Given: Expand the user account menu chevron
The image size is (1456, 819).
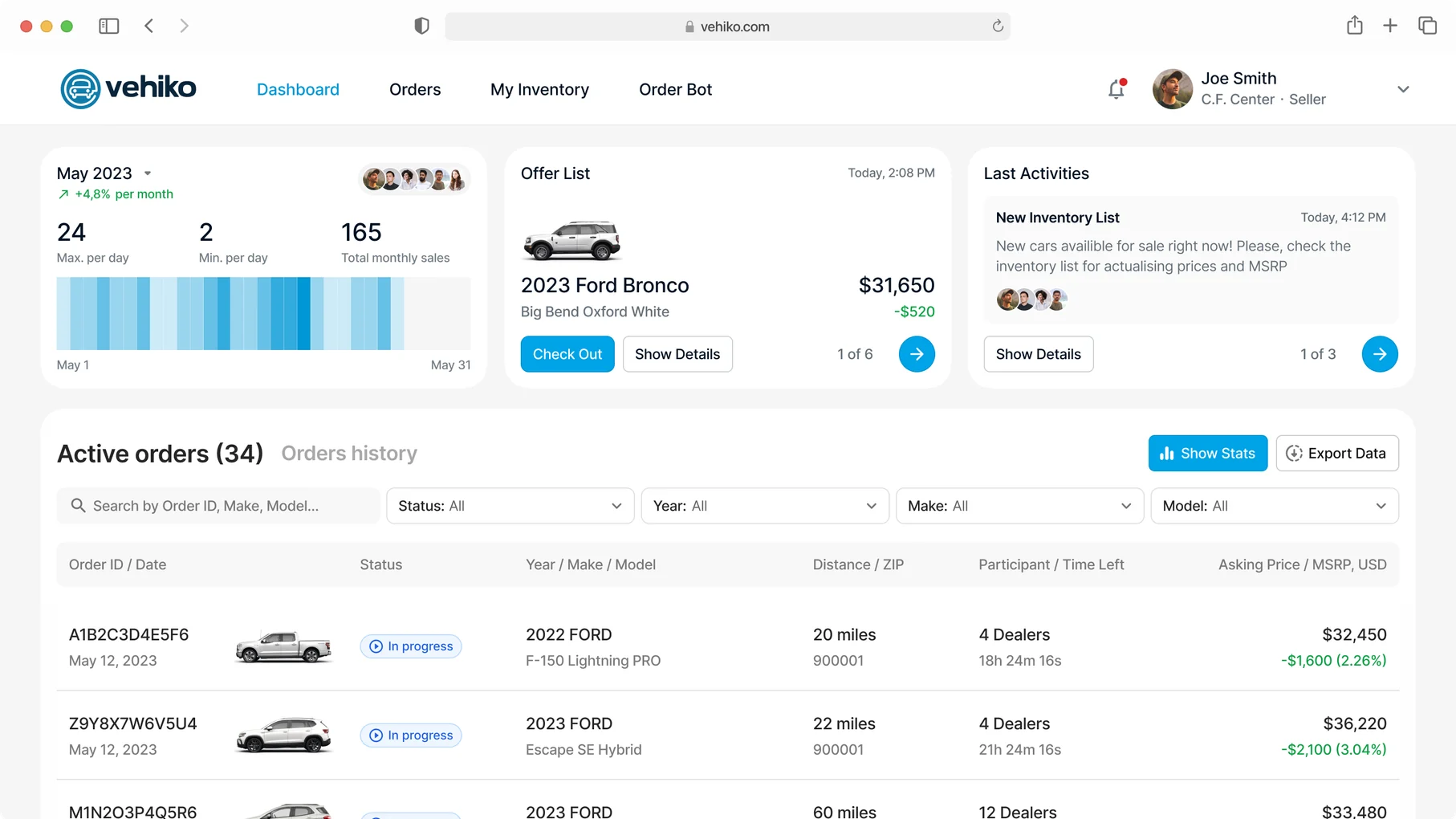Looking at the screenshot, I should click(1403, 89).
